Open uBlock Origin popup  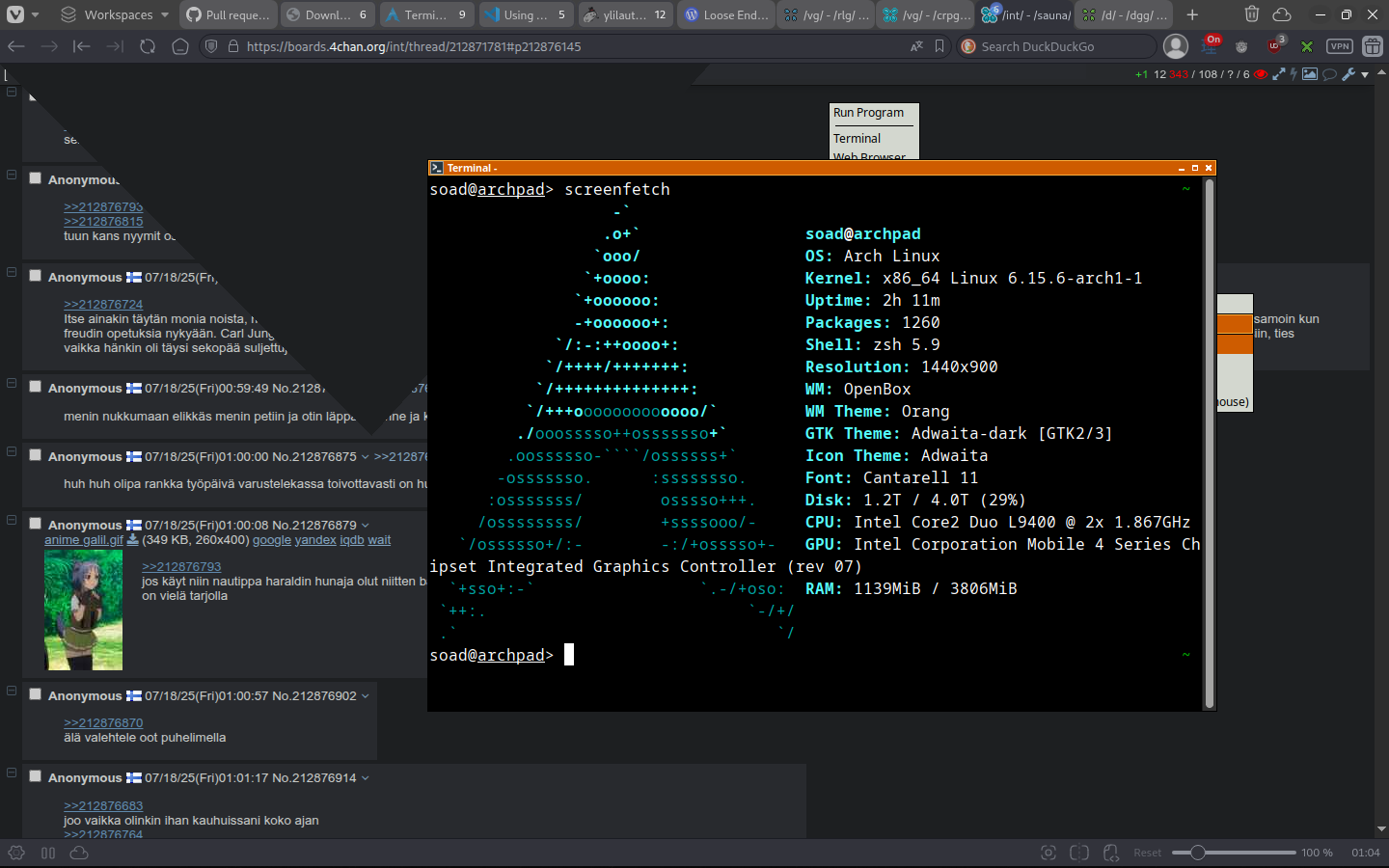point(1275,45)
